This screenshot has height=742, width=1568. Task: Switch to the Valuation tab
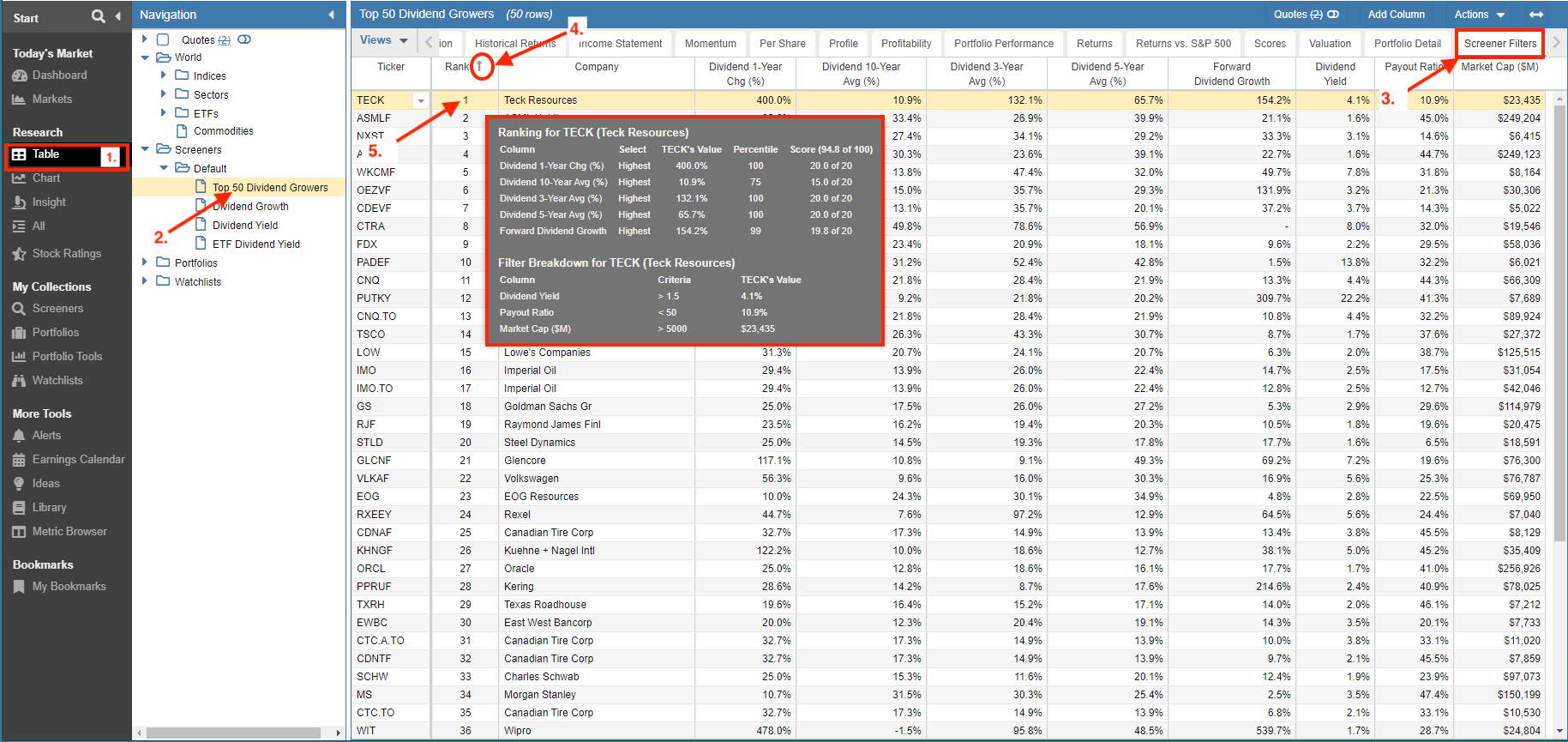[1330, 44]
